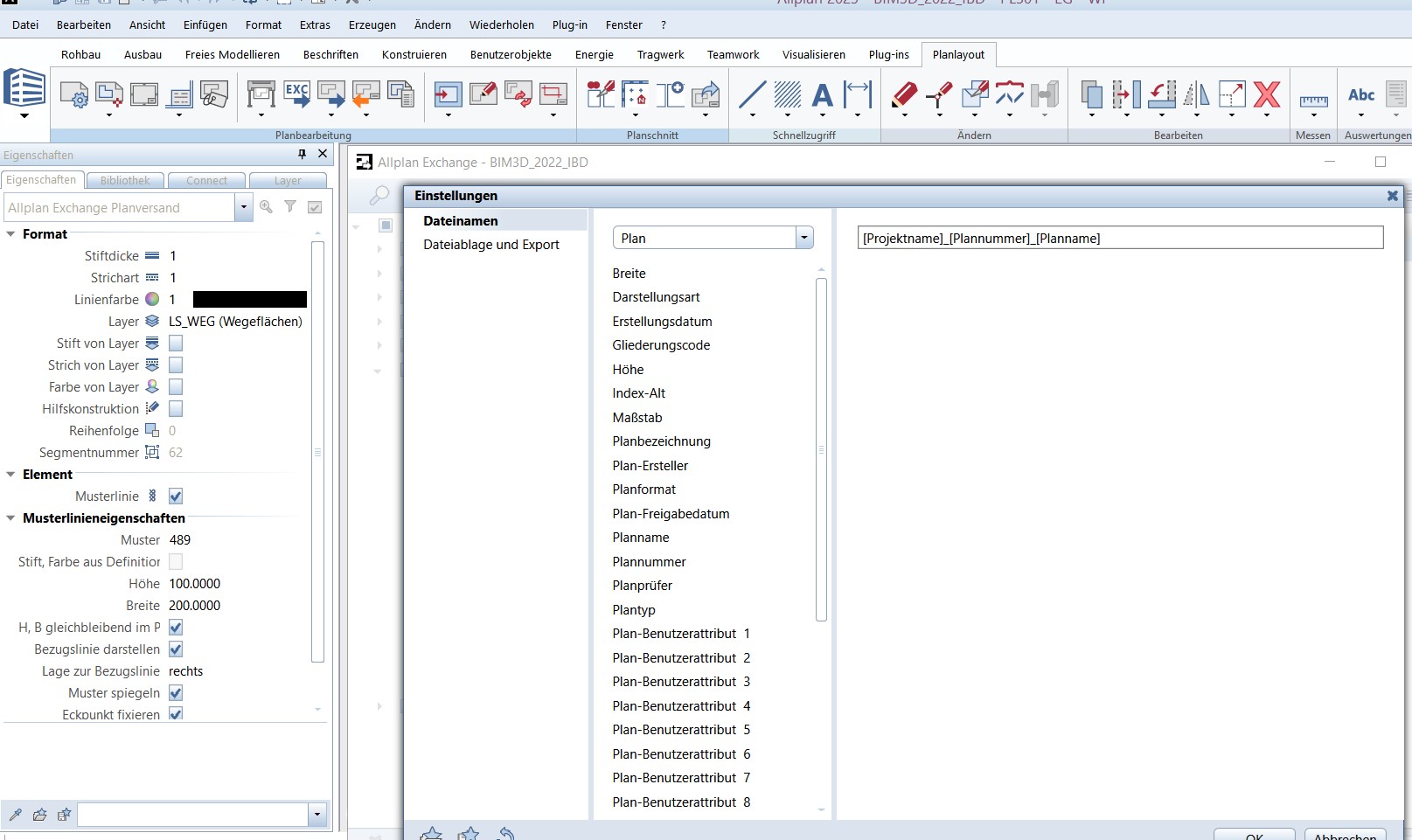Viewport: 1412px width, 840px height.
Task: Collapse the Musterlinieneigenschaften section
Action: (10, 518)
